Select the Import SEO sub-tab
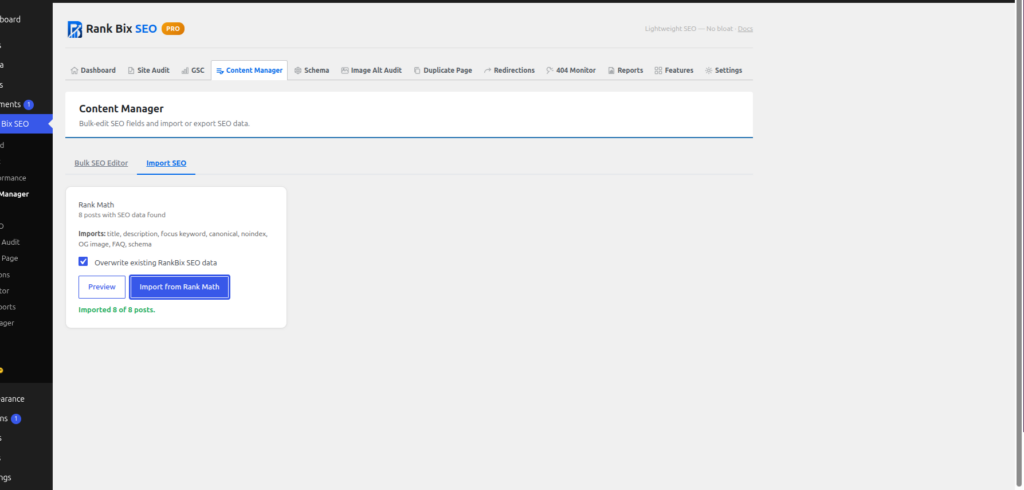 pyautogui.click(x=166, y=163)
